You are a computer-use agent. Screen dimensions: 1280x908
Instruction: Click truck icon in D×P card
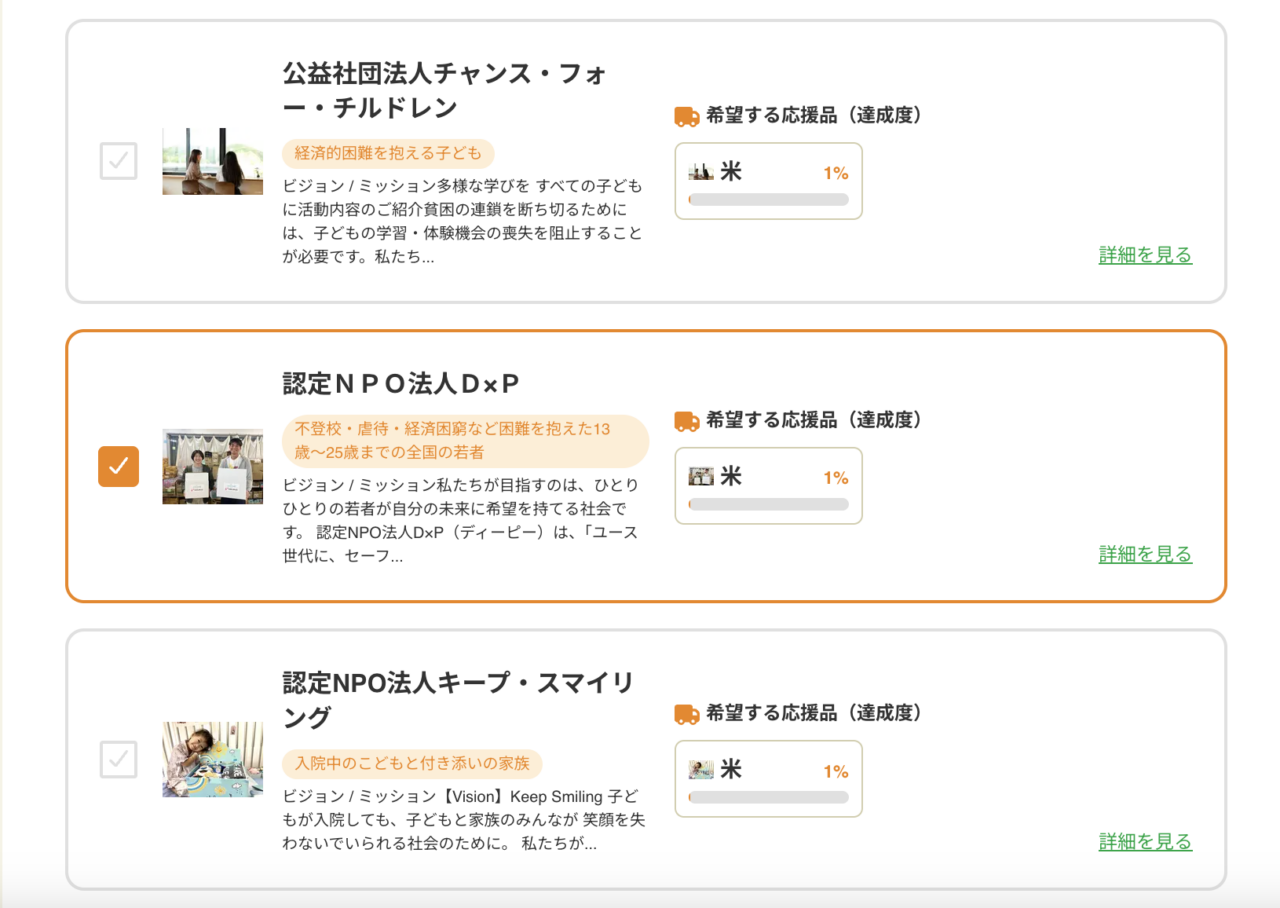click(687, 421)
